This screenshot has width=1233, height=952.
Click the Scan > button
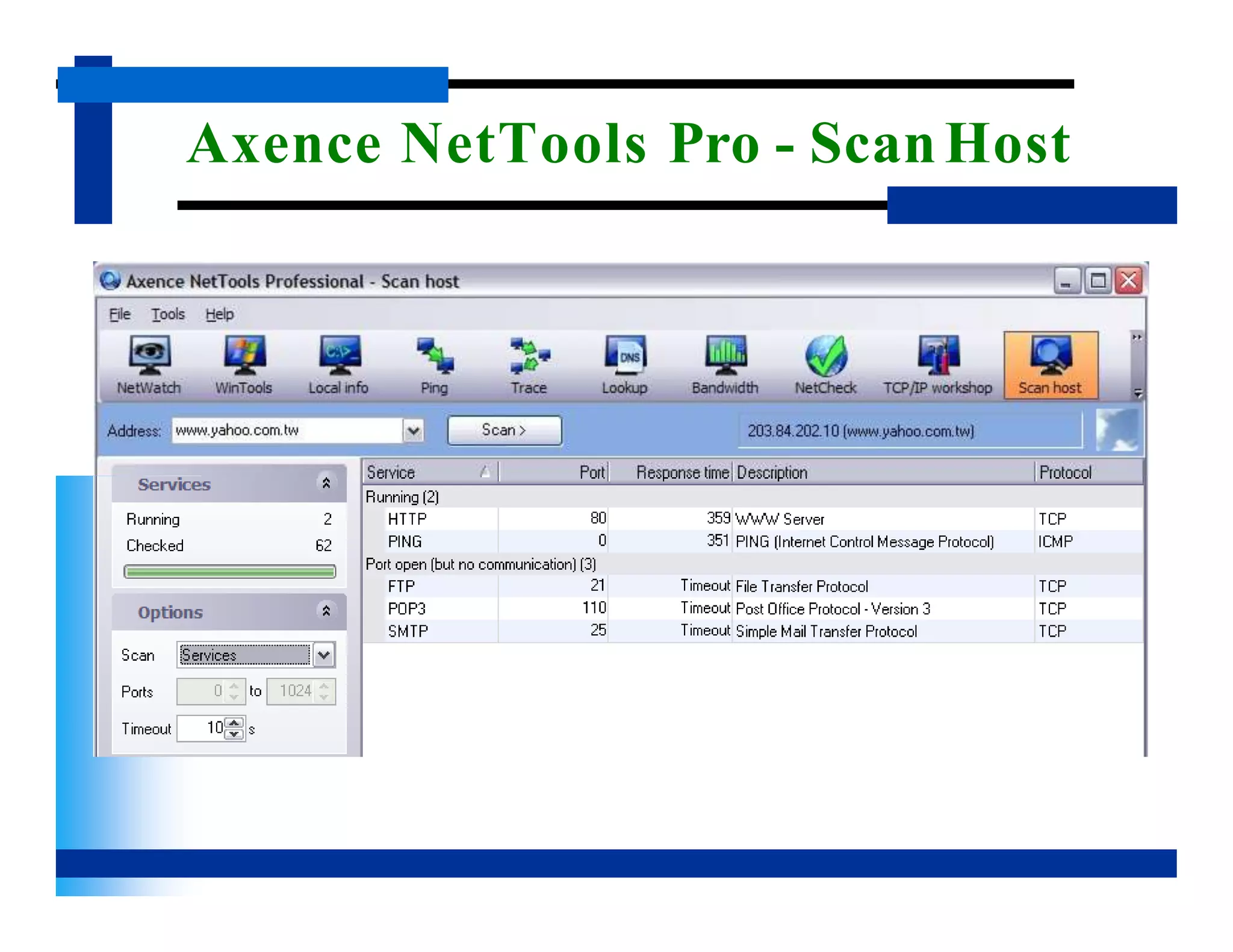(x=505, y=430)
